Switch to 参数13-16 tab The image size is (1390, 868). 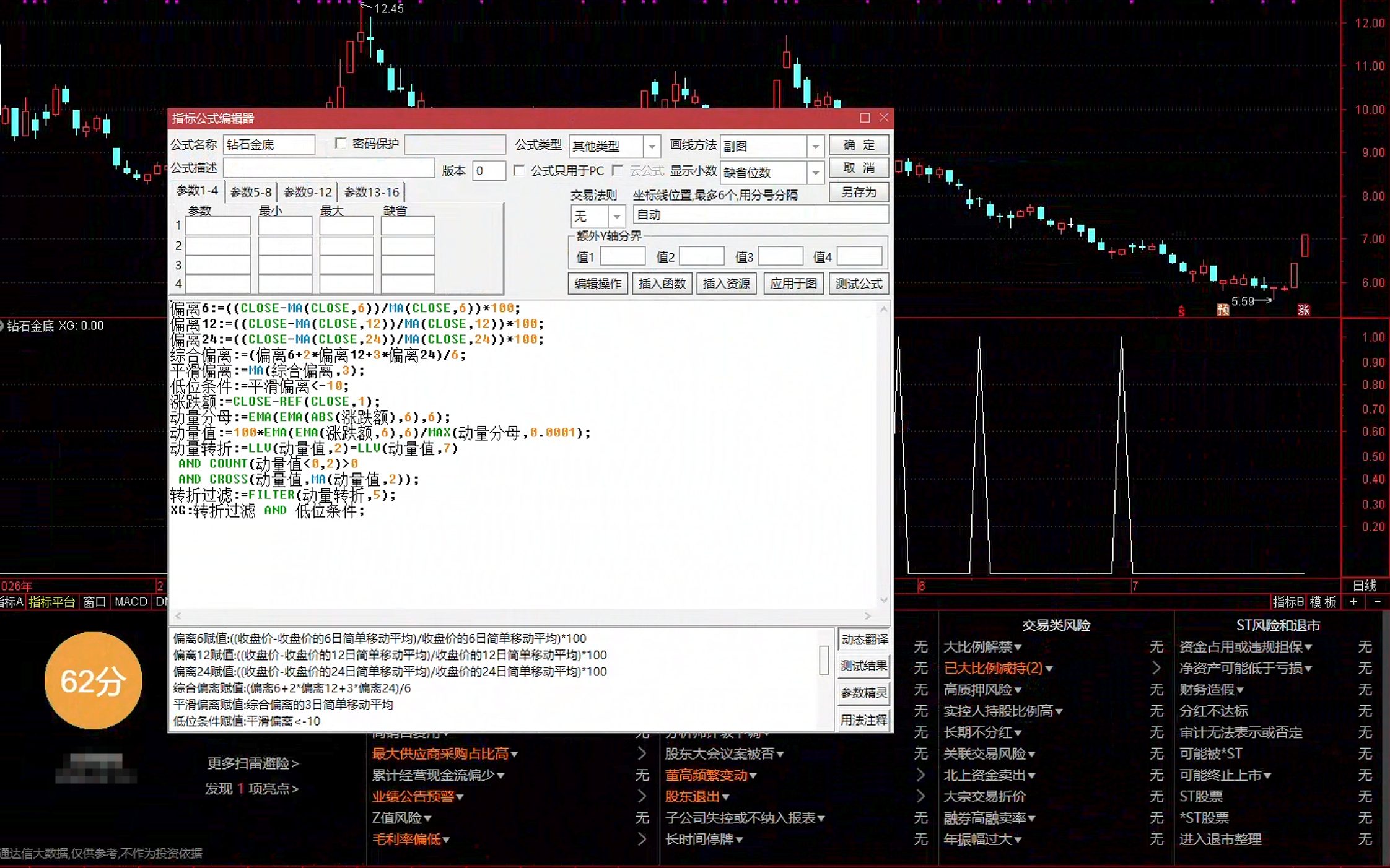[372, 193]
